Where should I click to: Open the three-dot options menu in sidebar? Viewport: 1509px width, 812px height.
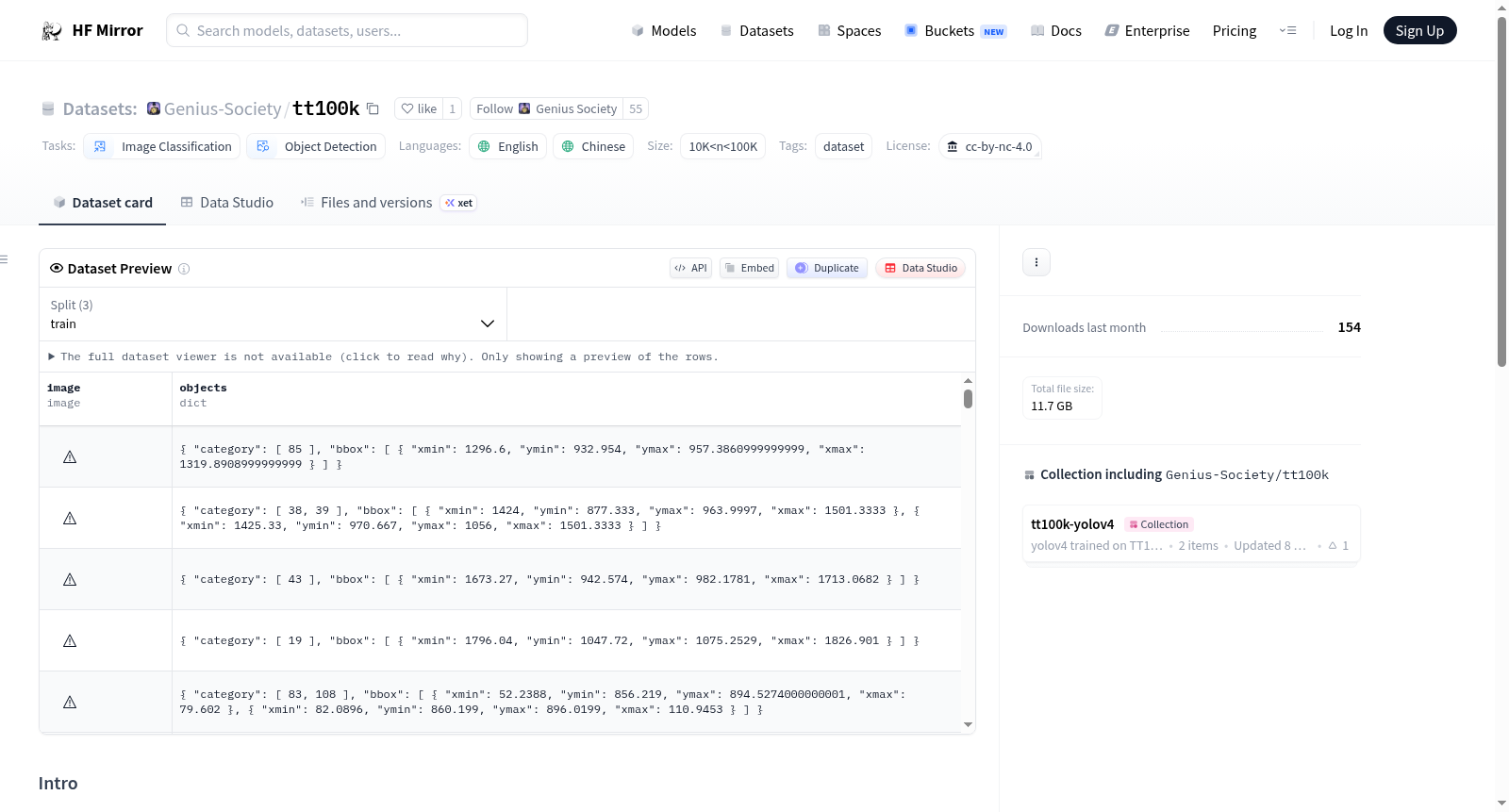point(1036,262)
